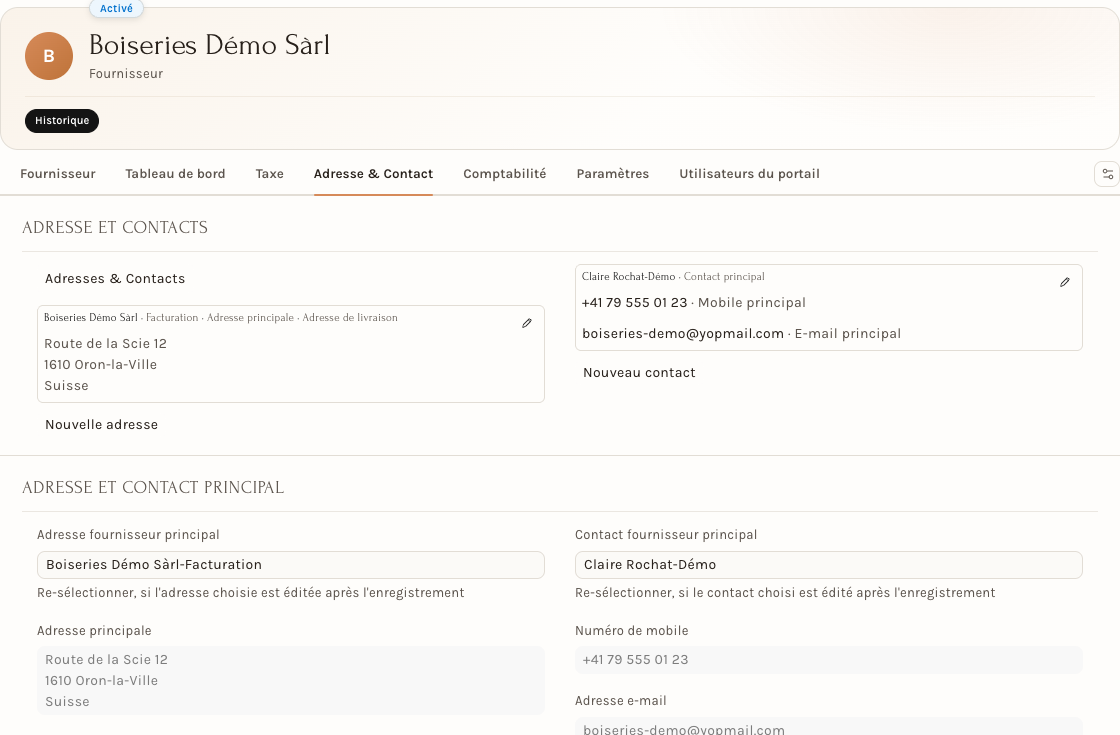Edit the Boiseries Démo Sàrl address card
Screen dimensions: 1120x735
click(526, 324)
